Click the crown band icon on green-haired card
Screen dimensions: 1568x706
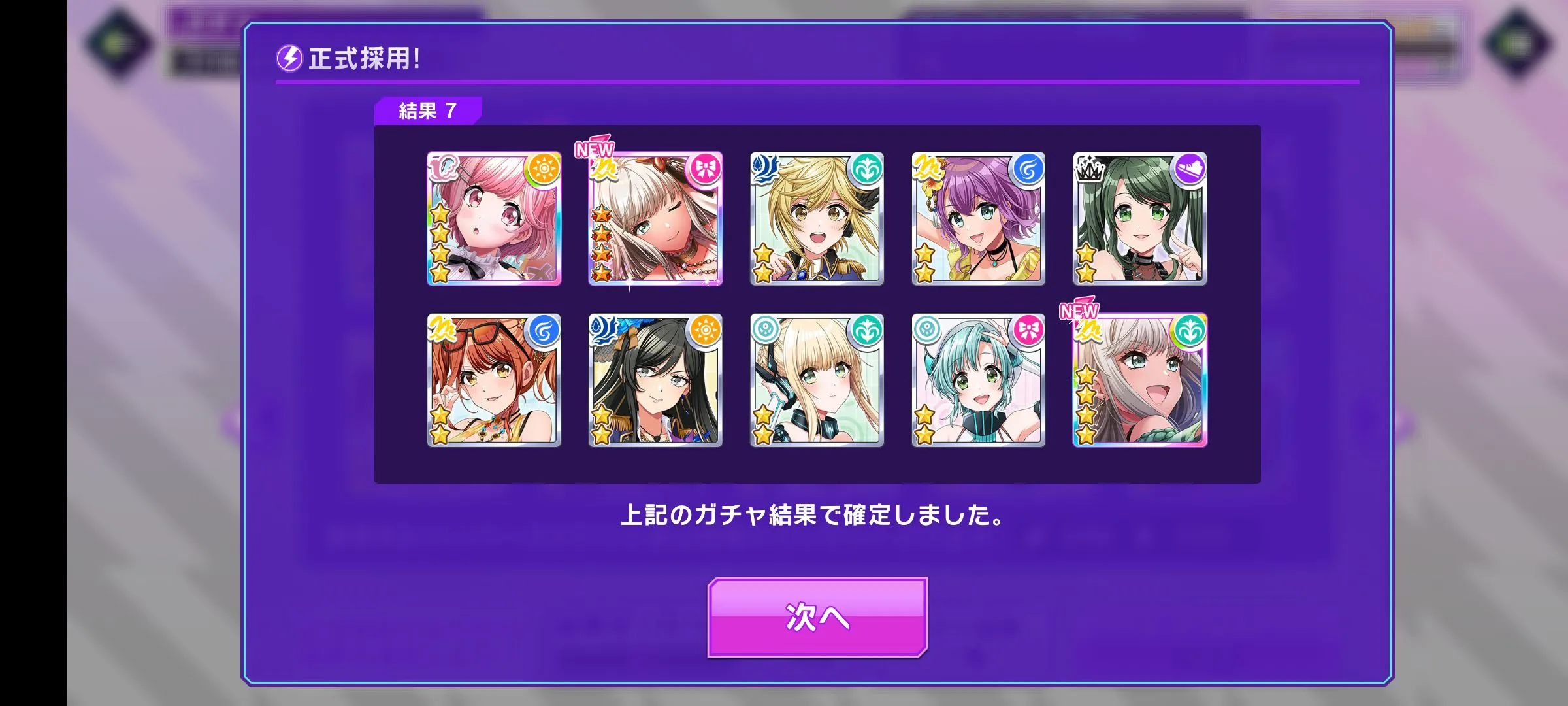[x=1089, y=169]
